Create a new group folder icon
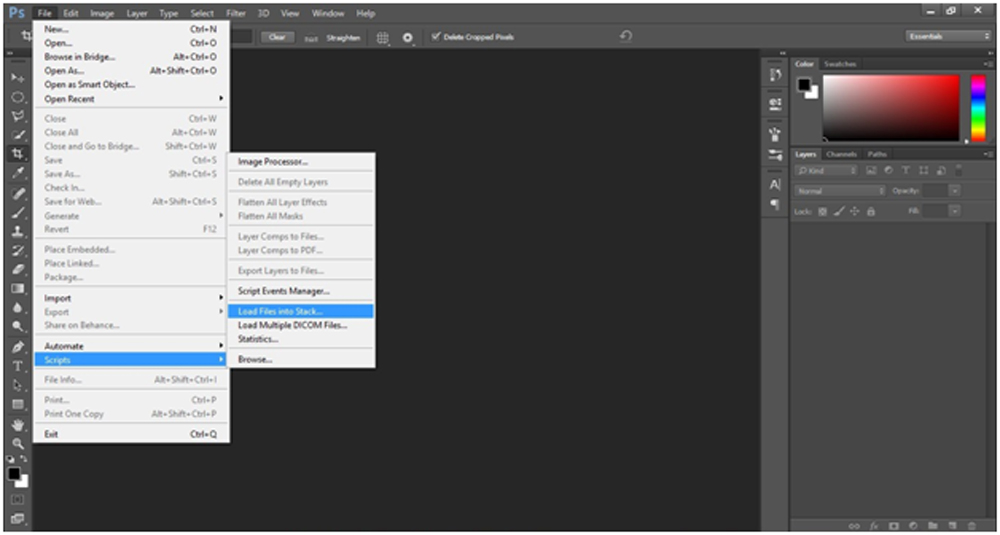 click(933, 525)
